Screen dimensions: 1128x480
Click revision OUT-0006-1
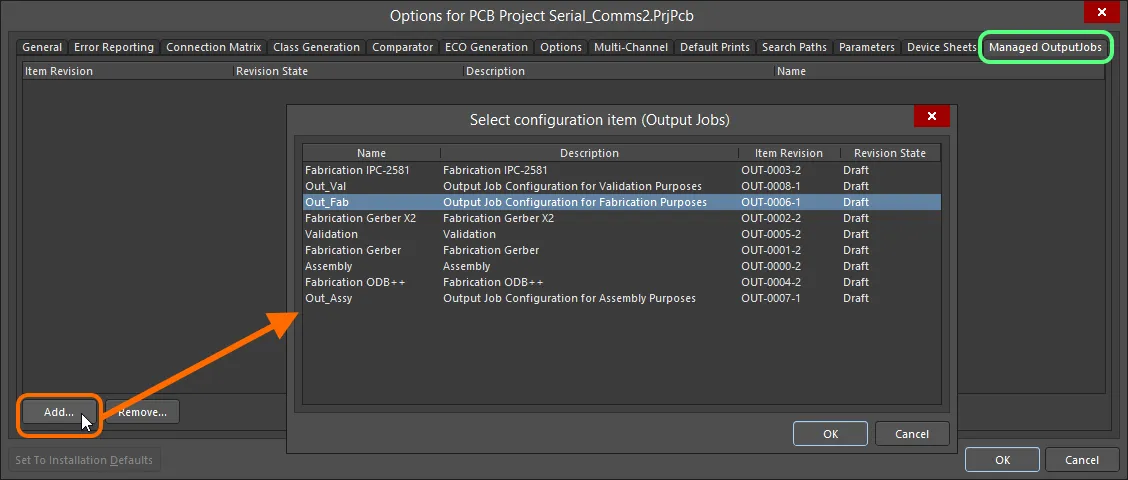point(770,202)
